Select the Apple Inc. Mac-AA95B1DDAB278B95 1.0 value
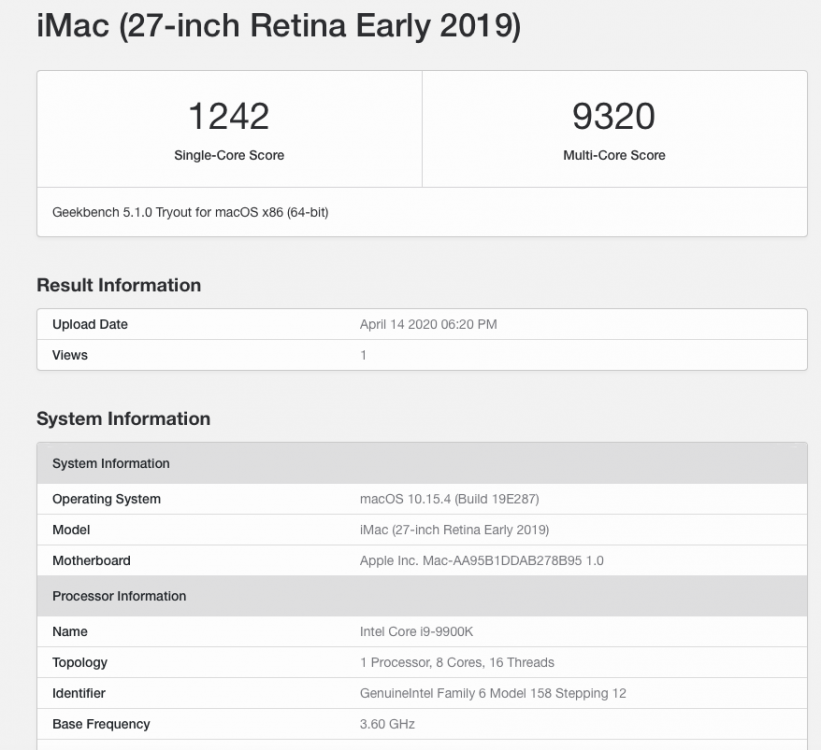Image resolution: width=821 pixels, height=750 pixels. [x=482, y=560]
